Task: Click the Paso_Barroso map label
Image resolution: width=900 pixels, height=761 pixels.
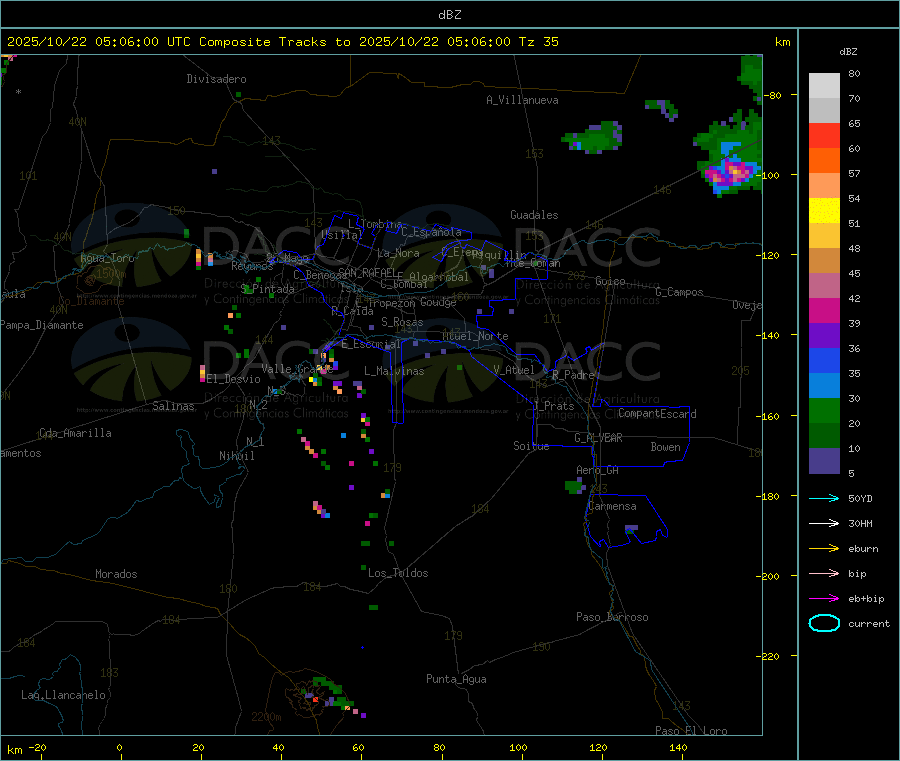Action: coord(612,617)
